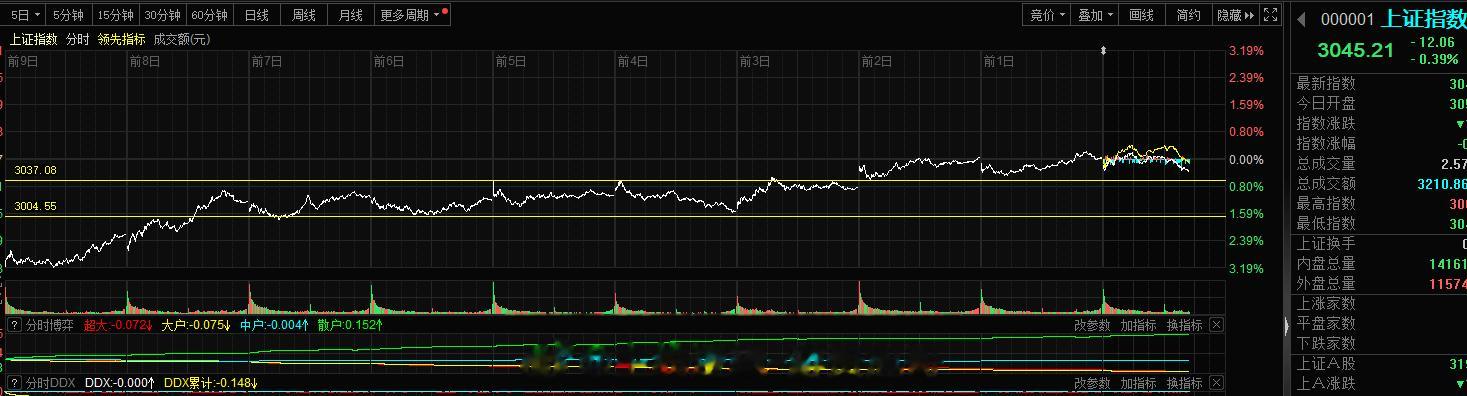
Task: Close the 分时DDX indicator panel
Action: point(1216,383)
